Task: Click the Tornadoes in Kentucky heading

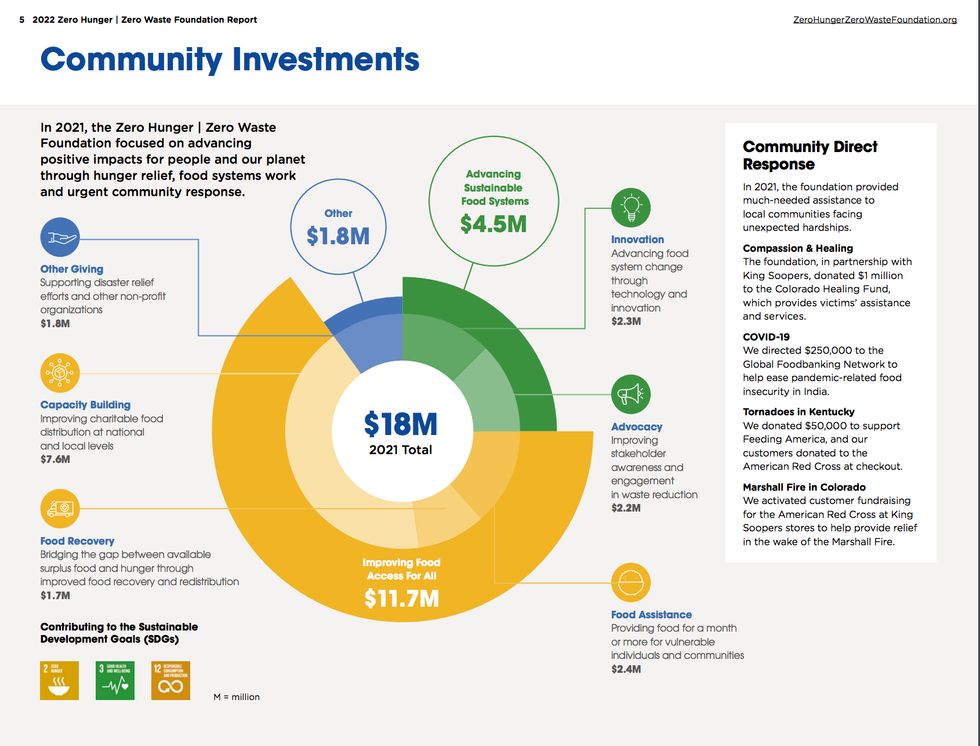Action: [x=798, y=412]
